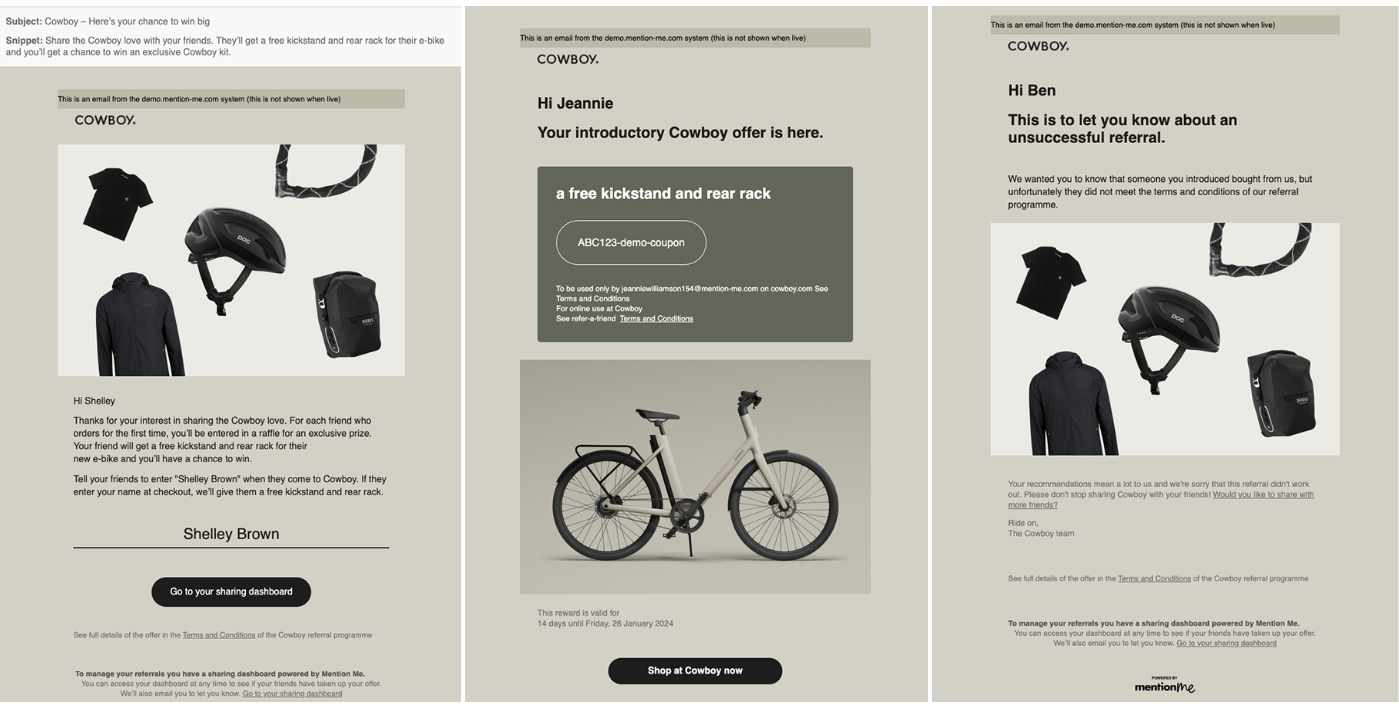Viewport: 1399px width, 706px height.
Task: Select the ABC123-demo-coupon code pill
Action: tap(631, 243)
